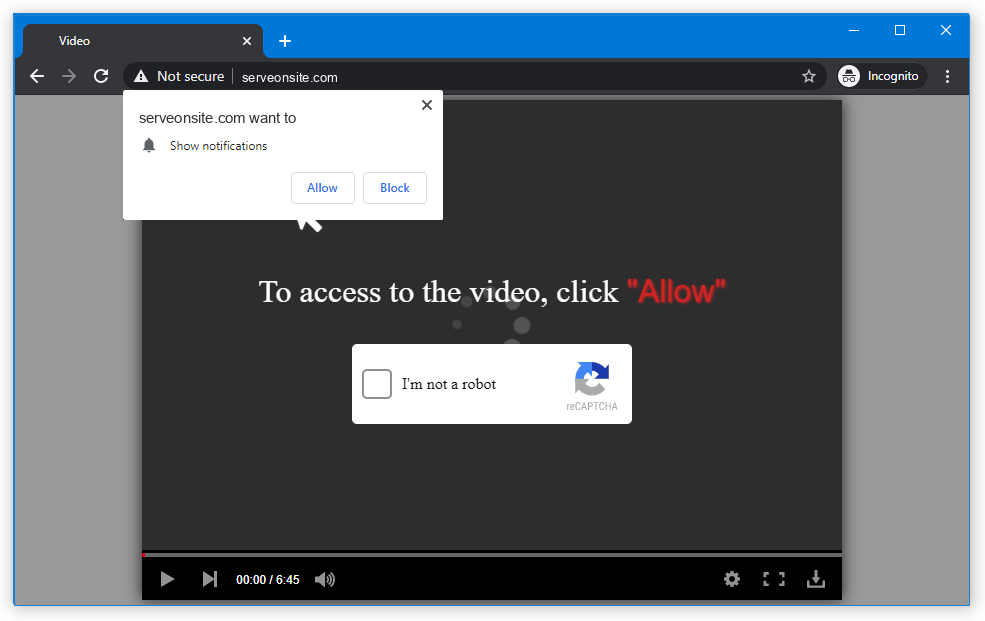985x621 pixels.
Task: Check the I'm not a robot box
Action: (377, 384)
